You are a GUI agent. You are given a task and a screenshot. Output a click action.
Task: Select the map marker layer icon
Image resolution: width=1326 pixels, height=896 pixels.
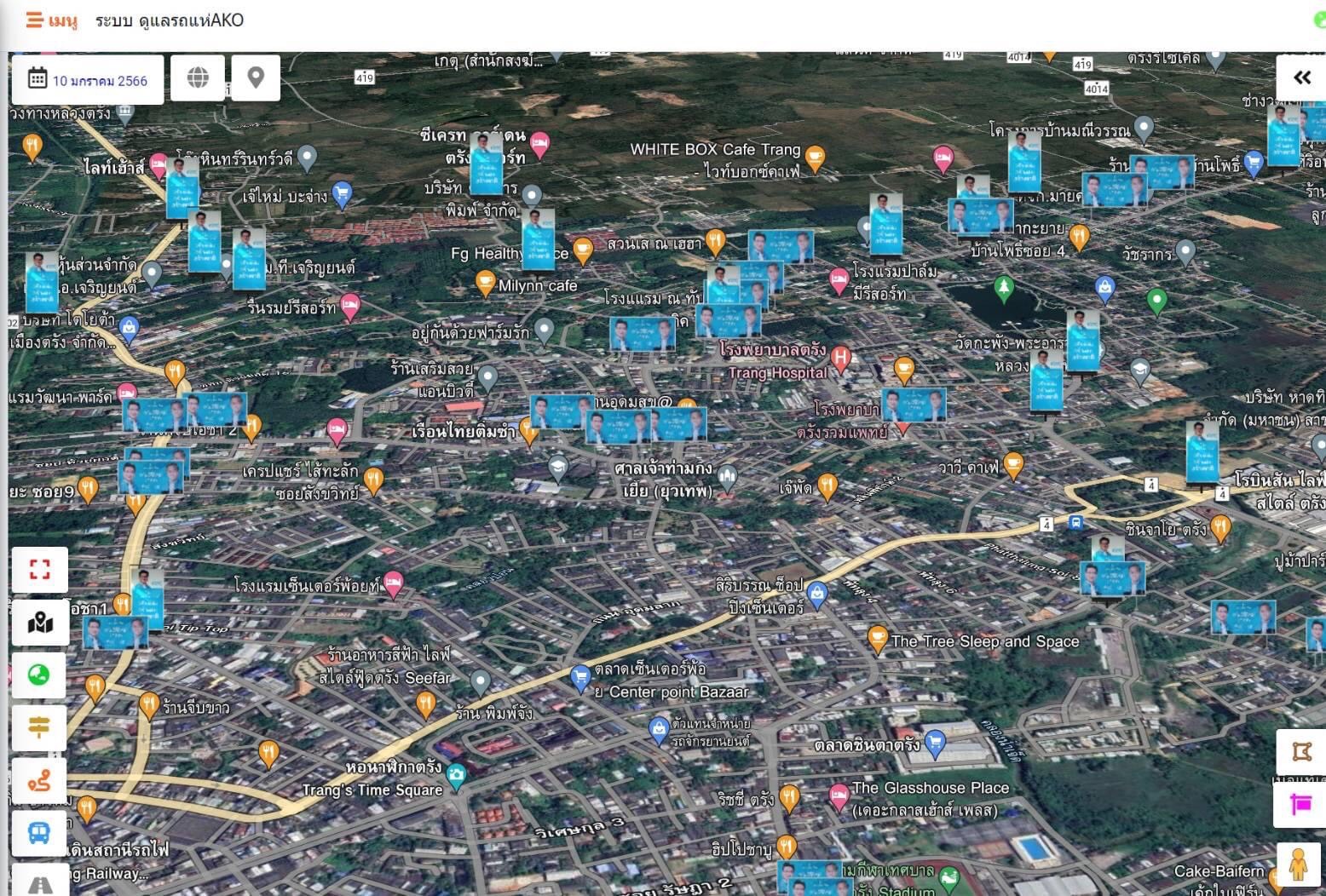[39, 623]
